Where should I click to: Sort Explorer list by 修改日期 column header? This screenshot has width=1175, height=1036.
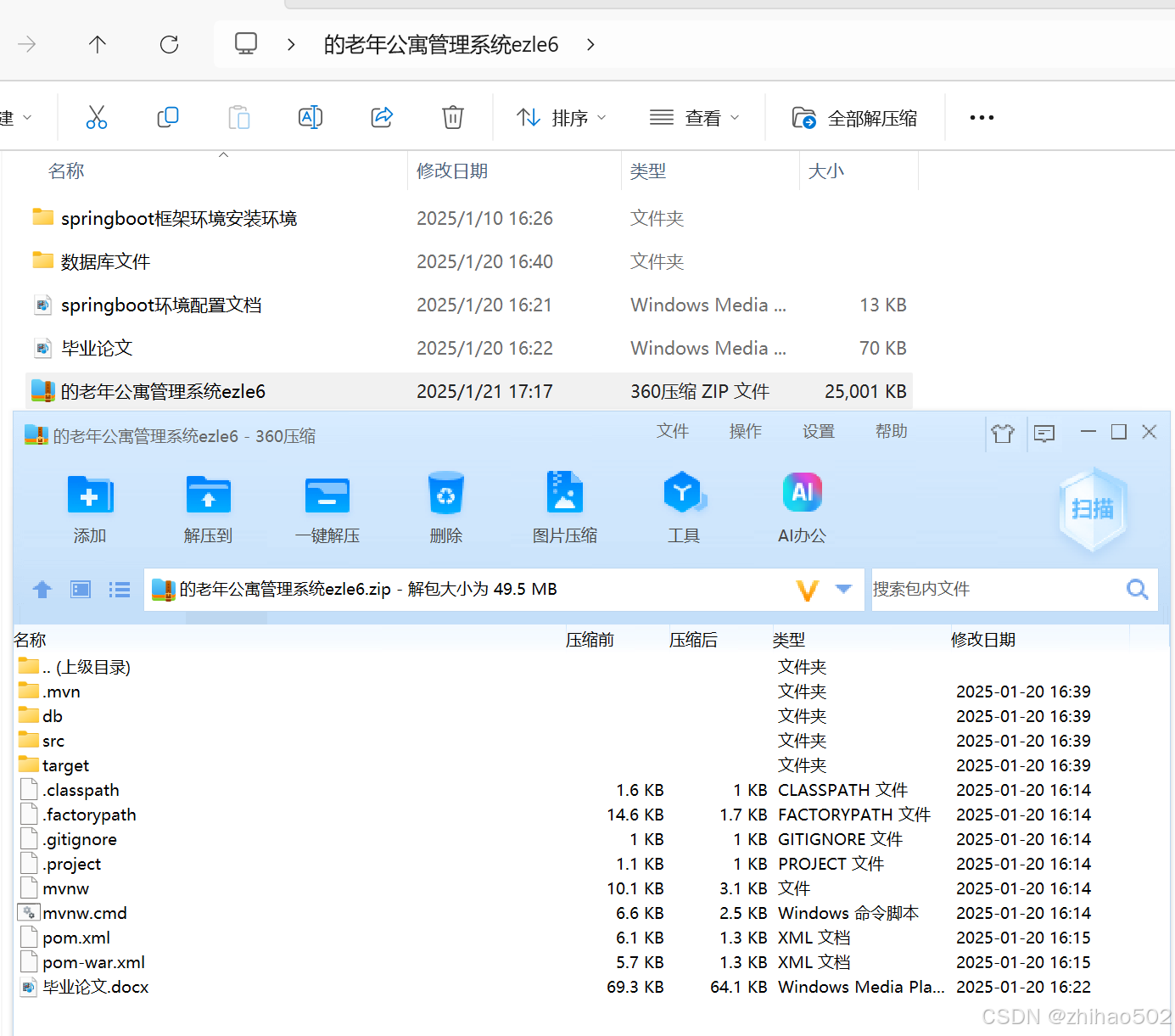(452, 171)
